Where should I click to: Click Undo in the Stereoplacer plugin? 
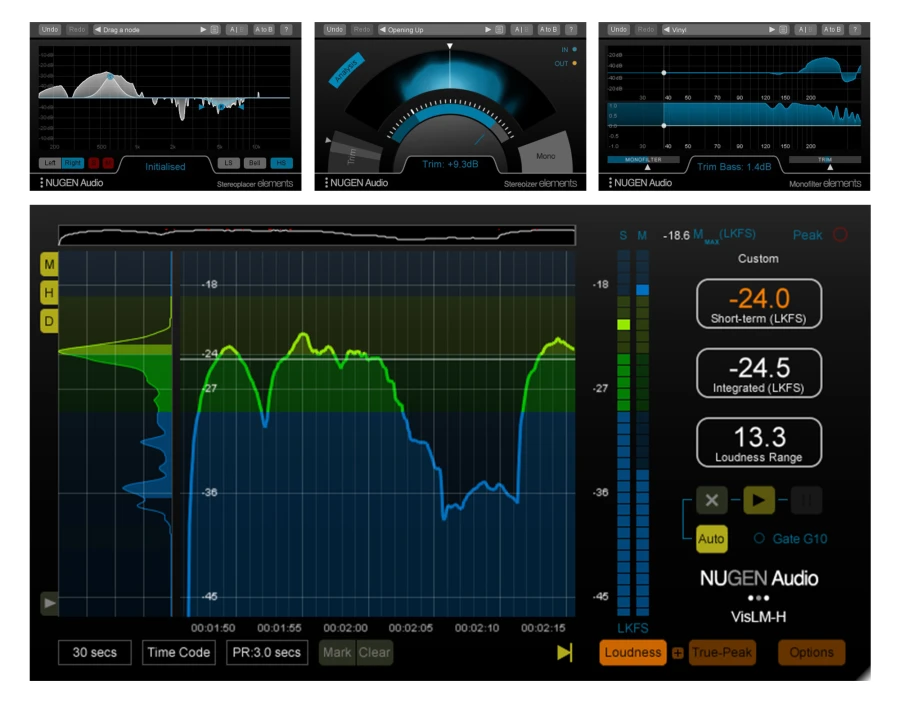pos(50,29)
